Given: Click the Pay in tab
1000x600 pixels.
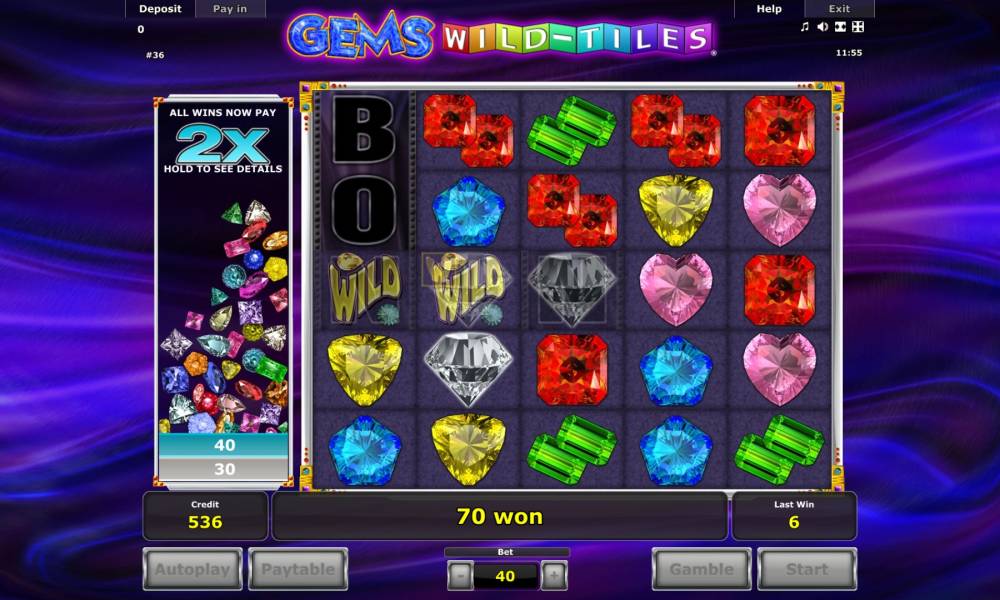Looking at the screenshot, I should (230, 9).
